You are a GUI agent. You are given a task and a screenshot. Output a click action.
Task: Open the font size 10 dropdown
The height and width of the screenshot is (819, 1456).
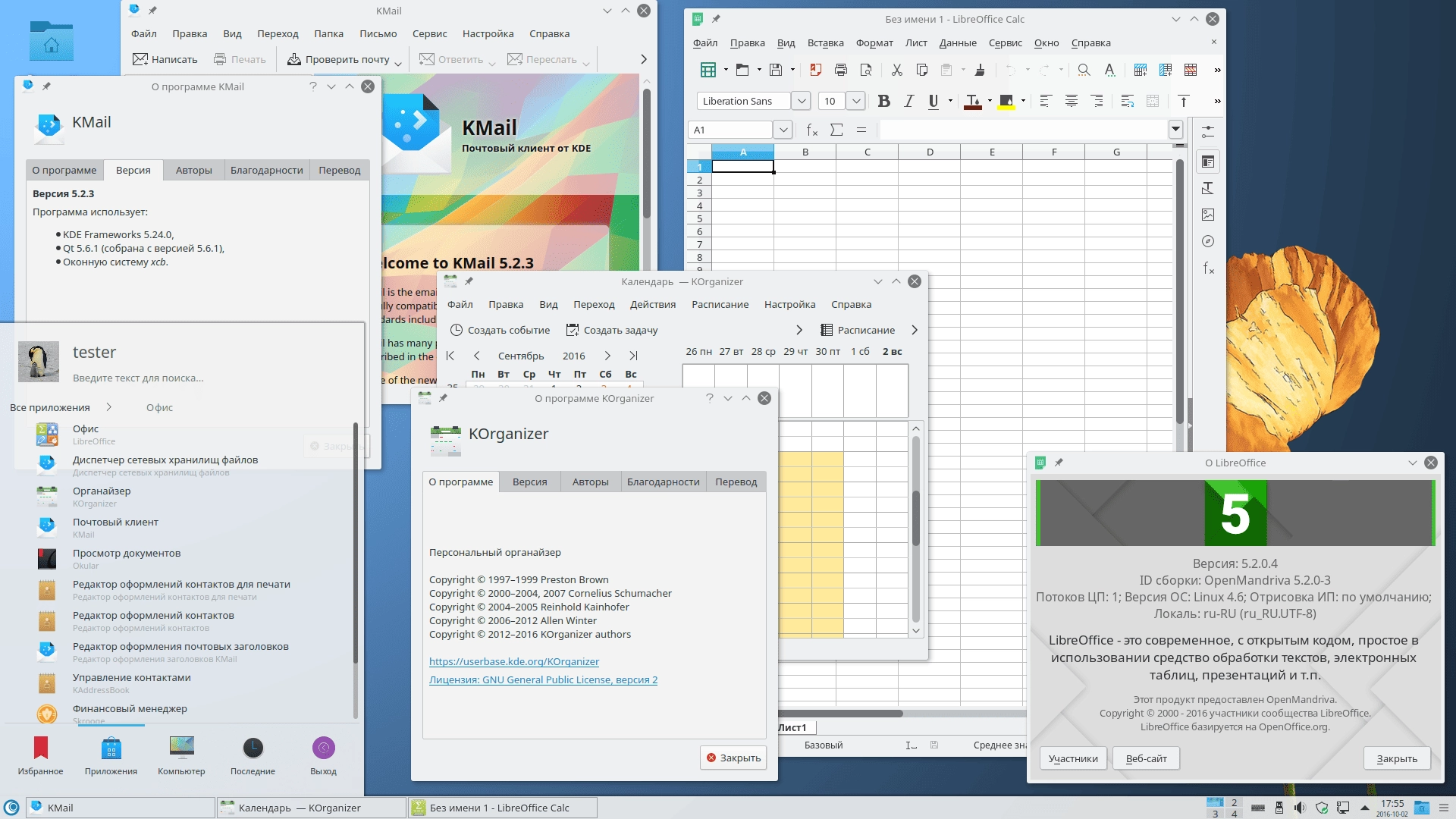pos(855,101)
